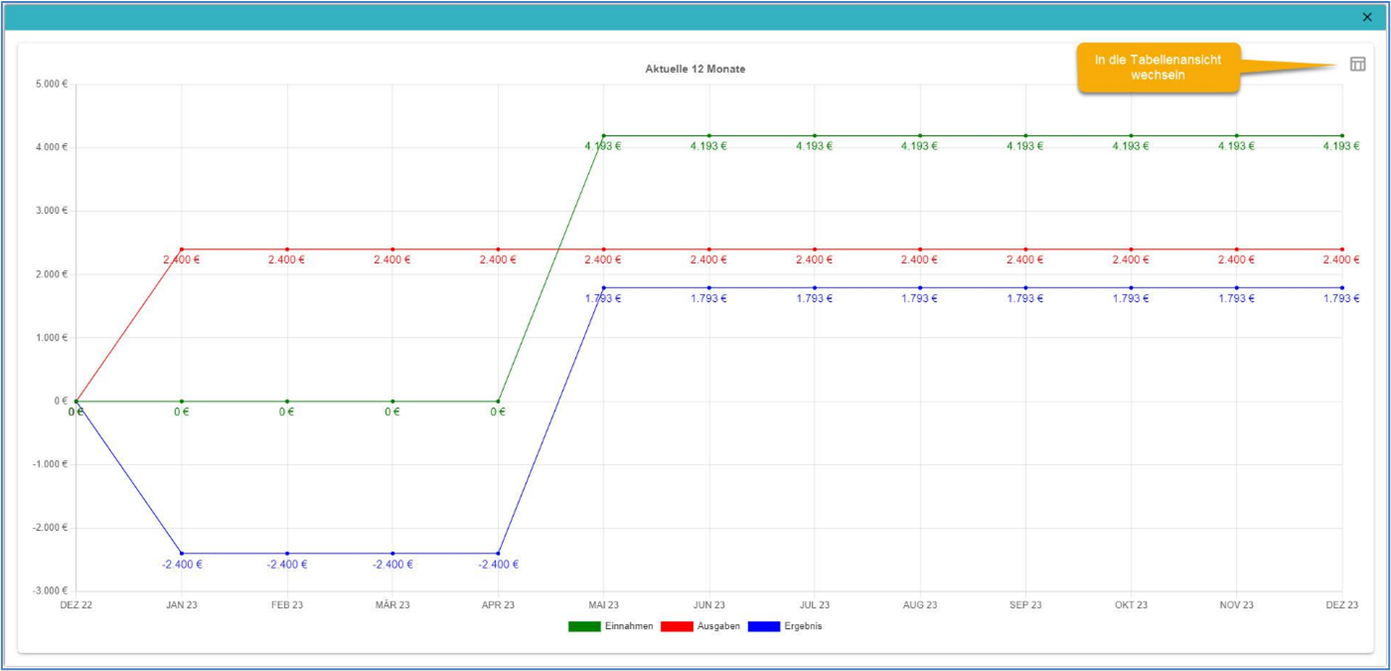
Task: Click the chart title 'Aktuelle 12 Monate'
Action: click(695, 69)
